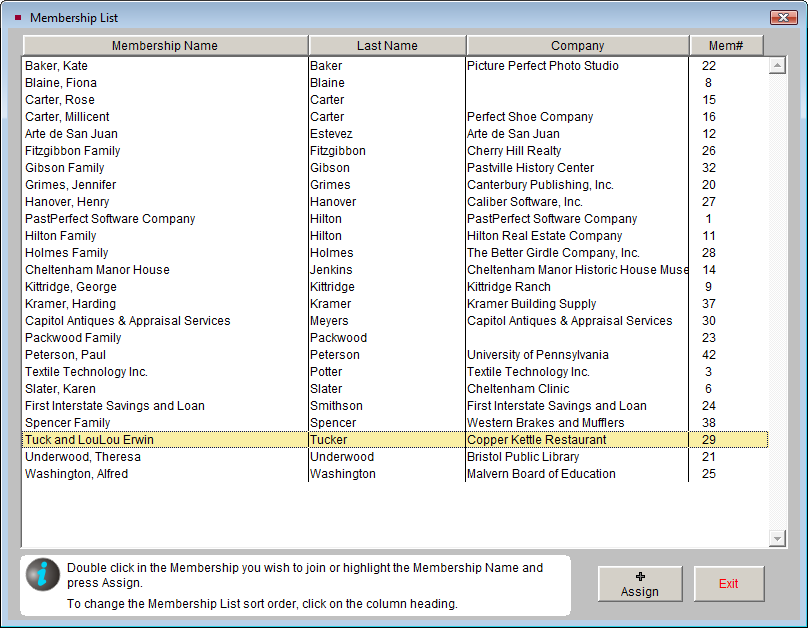Select the Gibson Family membership
Screen dimensions: 808x628
point(64,167)
